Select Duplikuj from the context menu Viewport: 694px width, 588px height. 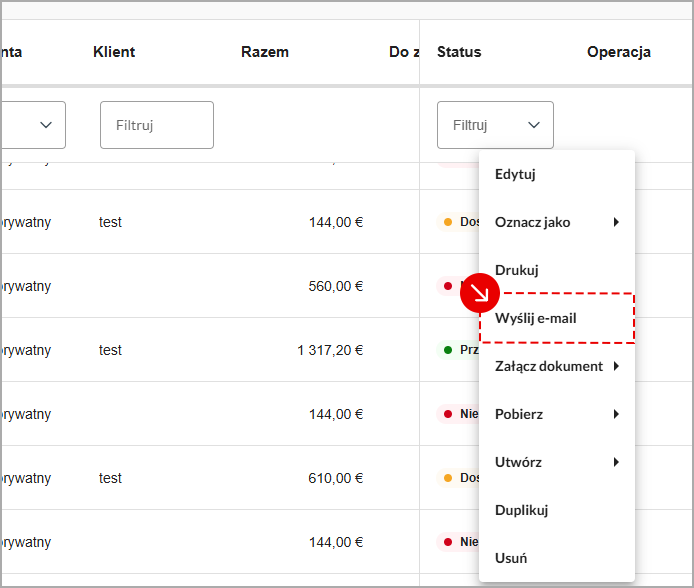[522, 510]
